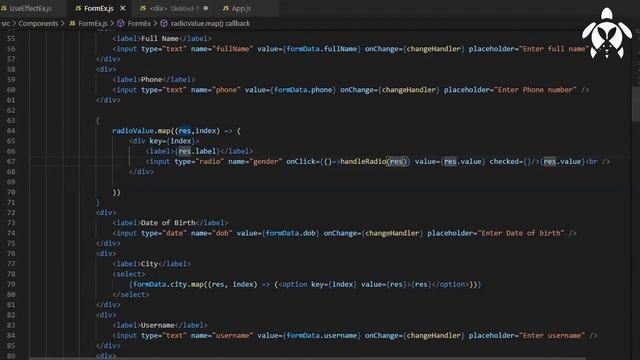Viewport: 640px width, 360px height.
Task: Click the JS icon on UseEffectEx.js tab
Action: 4,8
